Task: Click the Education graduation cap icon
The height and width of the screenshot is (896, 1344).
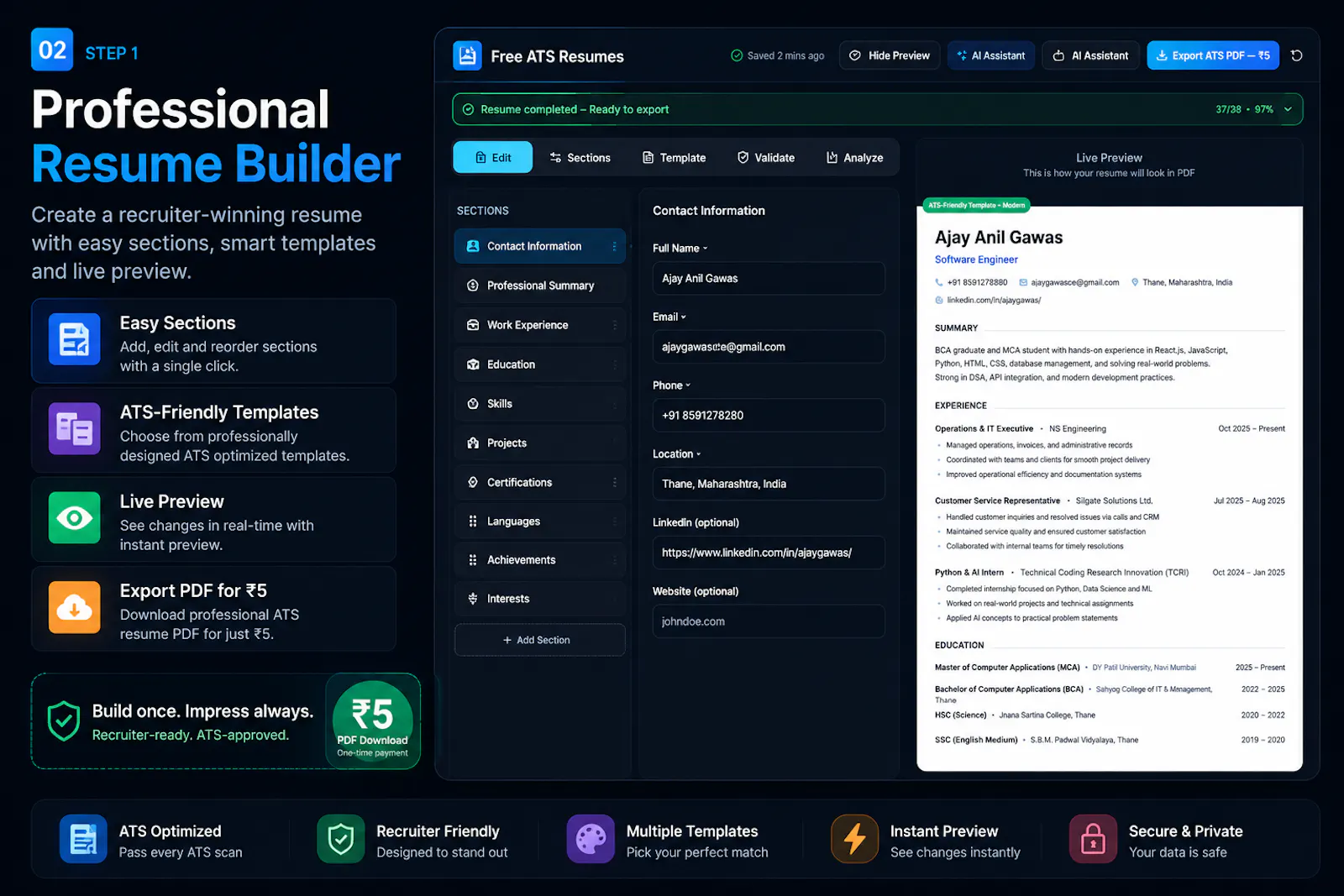Action: [x=473, y=364]
